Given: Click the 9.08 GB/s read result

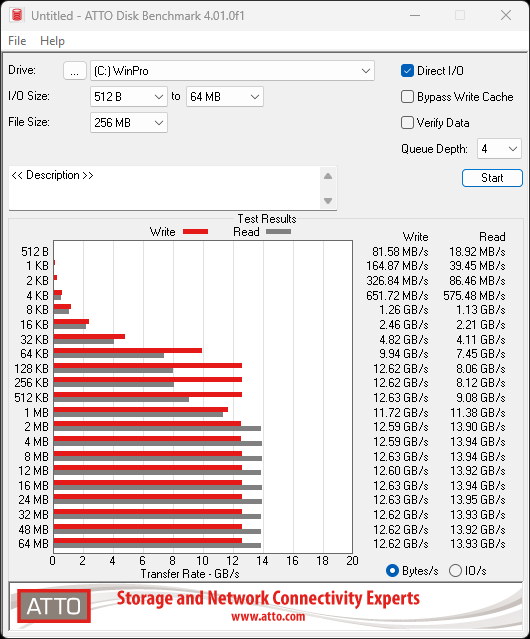Looking at the screenshot, I should coord(481,397).
